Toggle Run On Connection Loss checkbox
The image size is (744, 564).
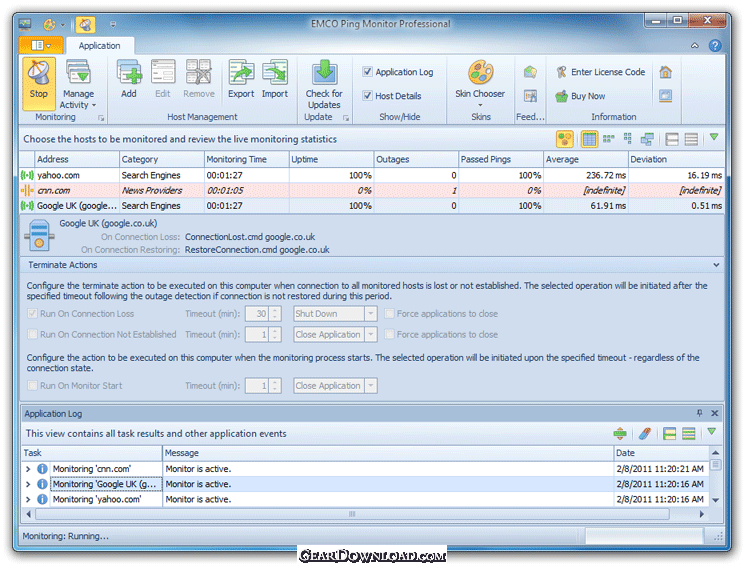pyautogui.click(x=32, y=314)
